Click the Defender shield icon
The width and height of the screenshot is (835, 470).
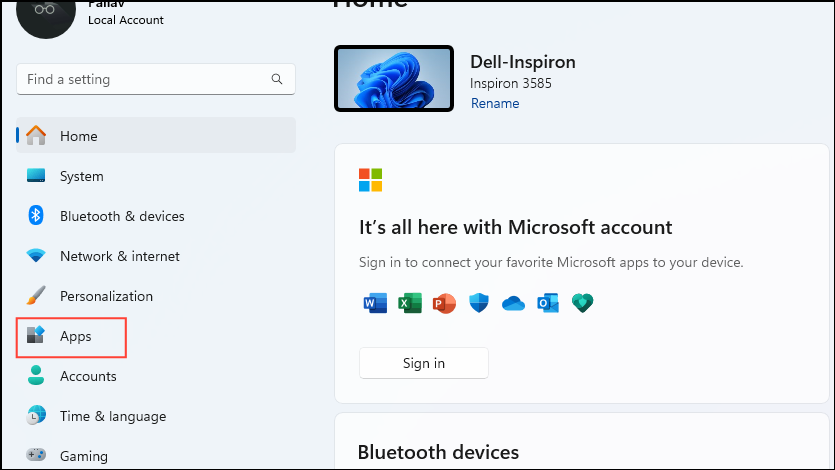click(x=479, y=303)
